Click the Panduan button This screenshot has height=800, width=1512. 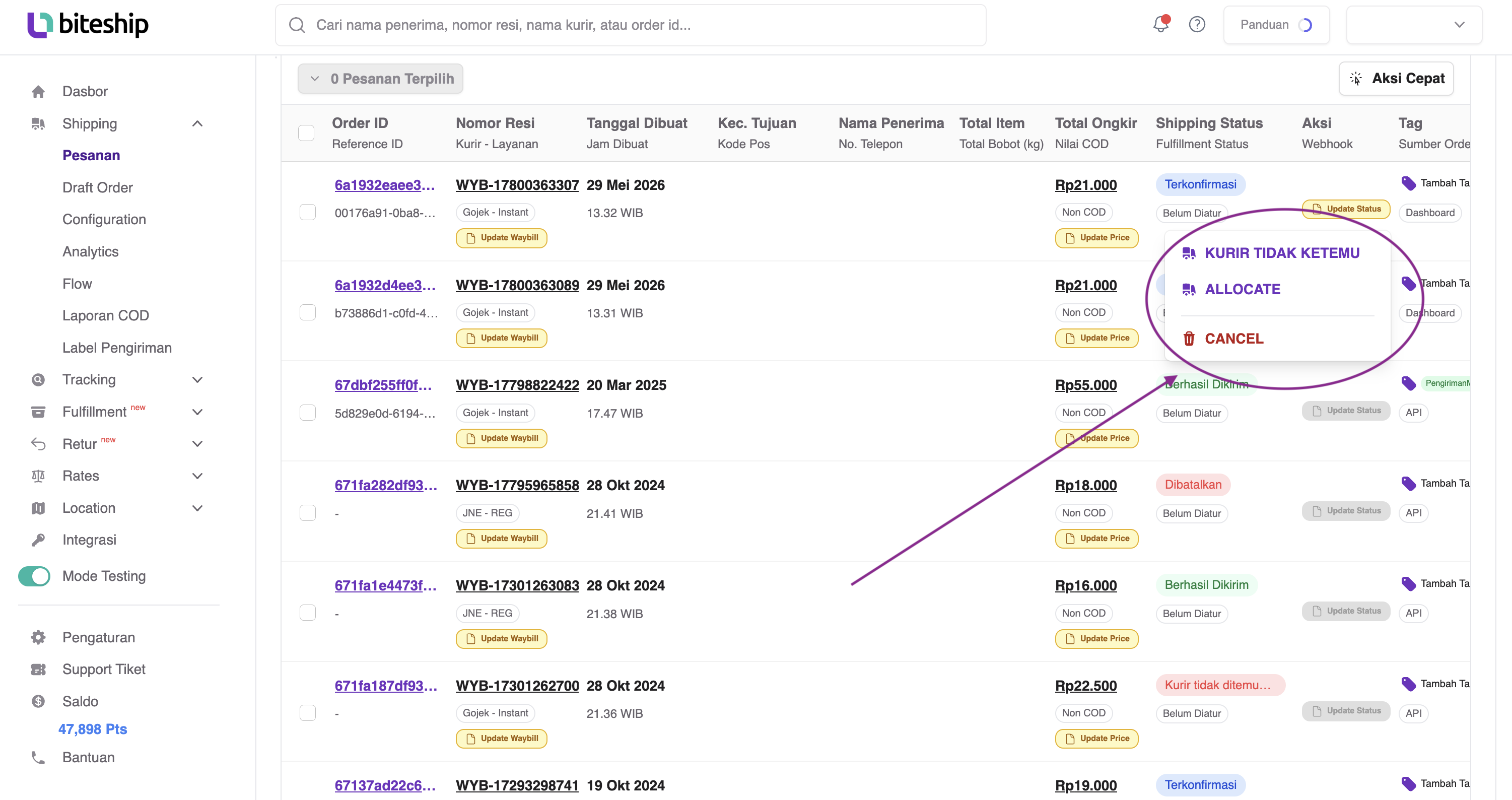click(x=1276, y=25)
